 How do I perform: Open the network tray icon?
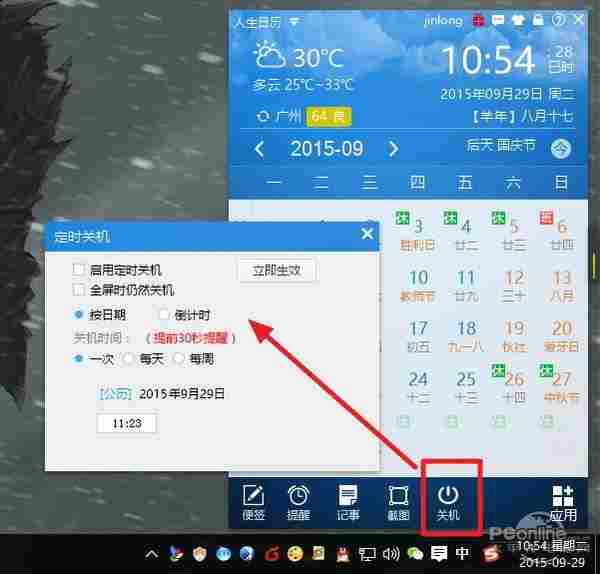[x=367, y=553]
